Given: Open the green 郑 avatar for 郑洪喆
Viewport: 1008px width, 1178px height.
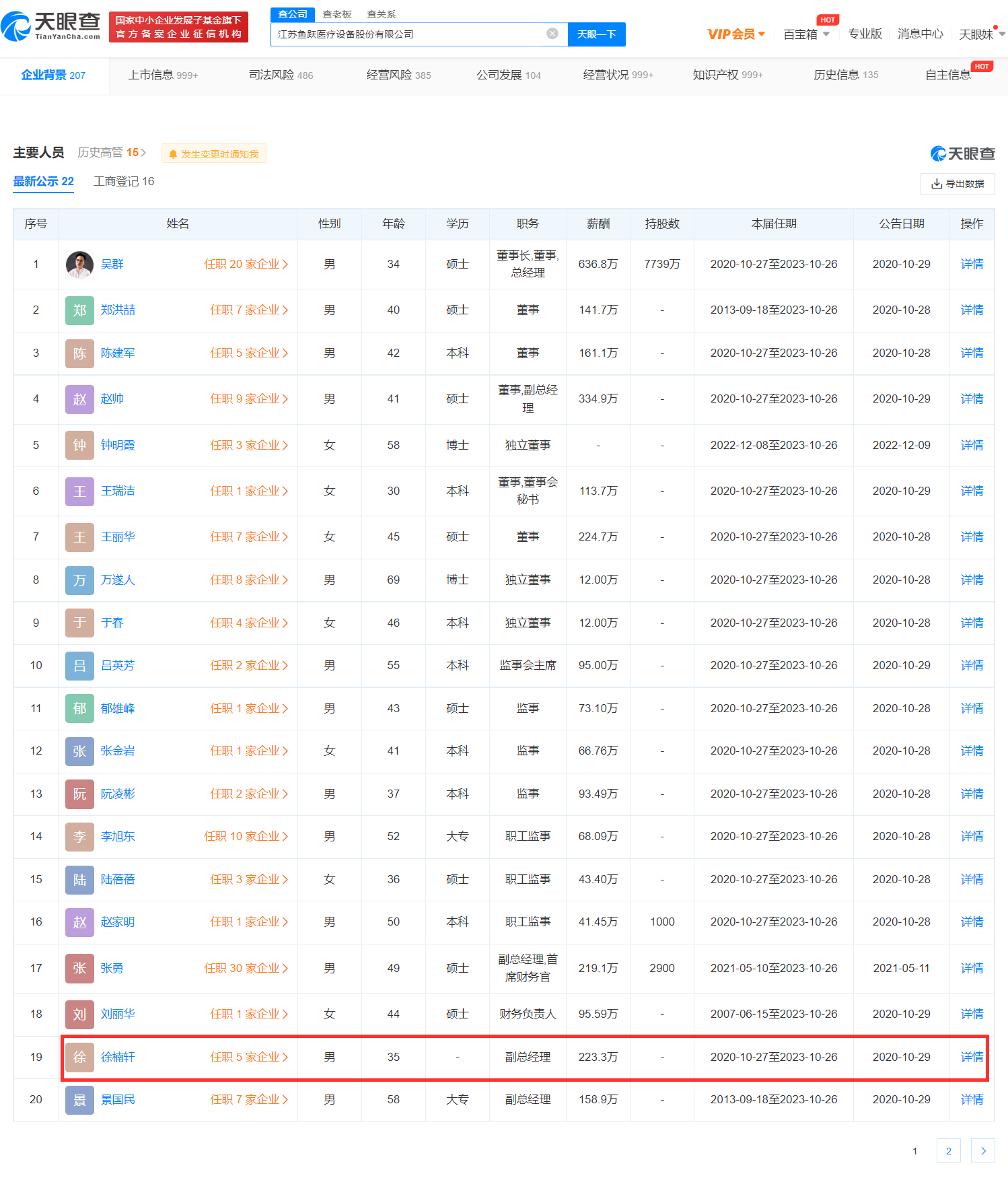Looking at the screenshot, I should click(x=79, y=310).
